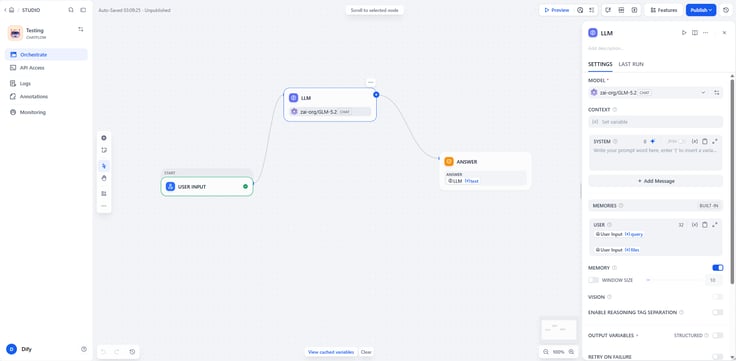Click the LLM panel vertical scrollbar
736x361 pixels.
coord(732,181)
